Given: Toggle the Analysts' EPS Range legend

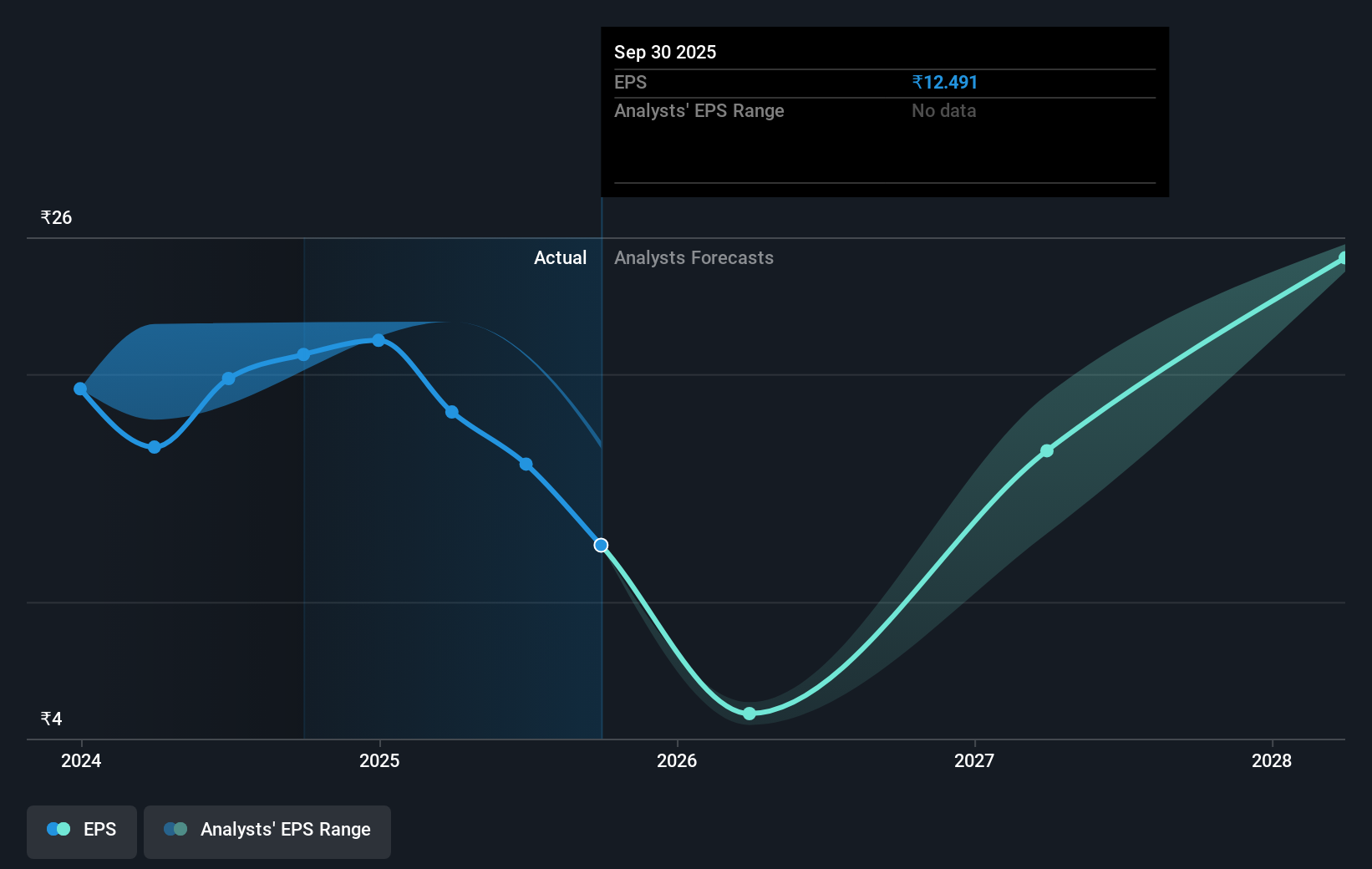Looking at the screenshot, I should pyautogui.click(x=267, y=831).
